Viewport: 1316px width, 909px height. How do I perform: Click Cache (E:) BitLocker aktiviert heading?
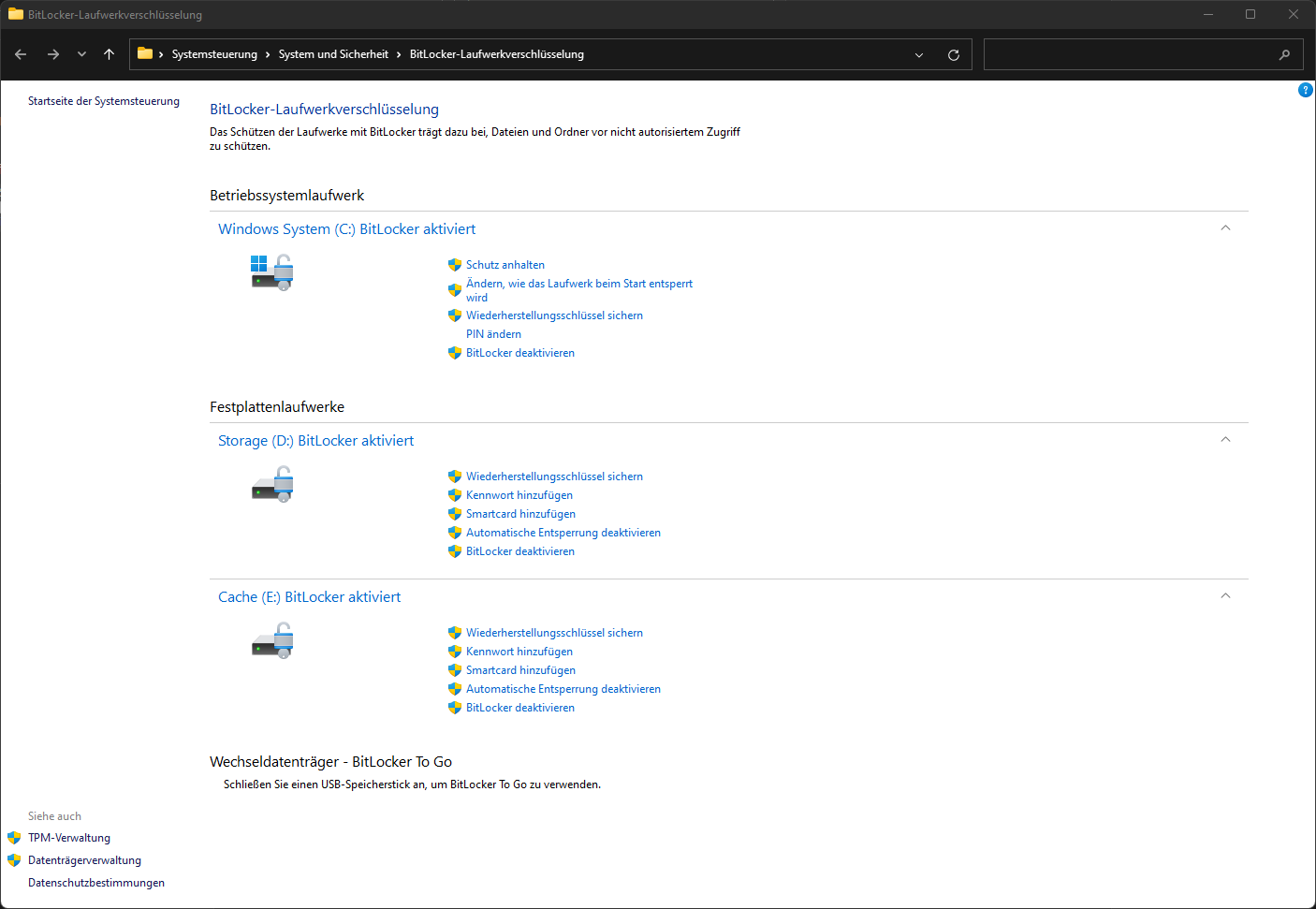[309, 597]
